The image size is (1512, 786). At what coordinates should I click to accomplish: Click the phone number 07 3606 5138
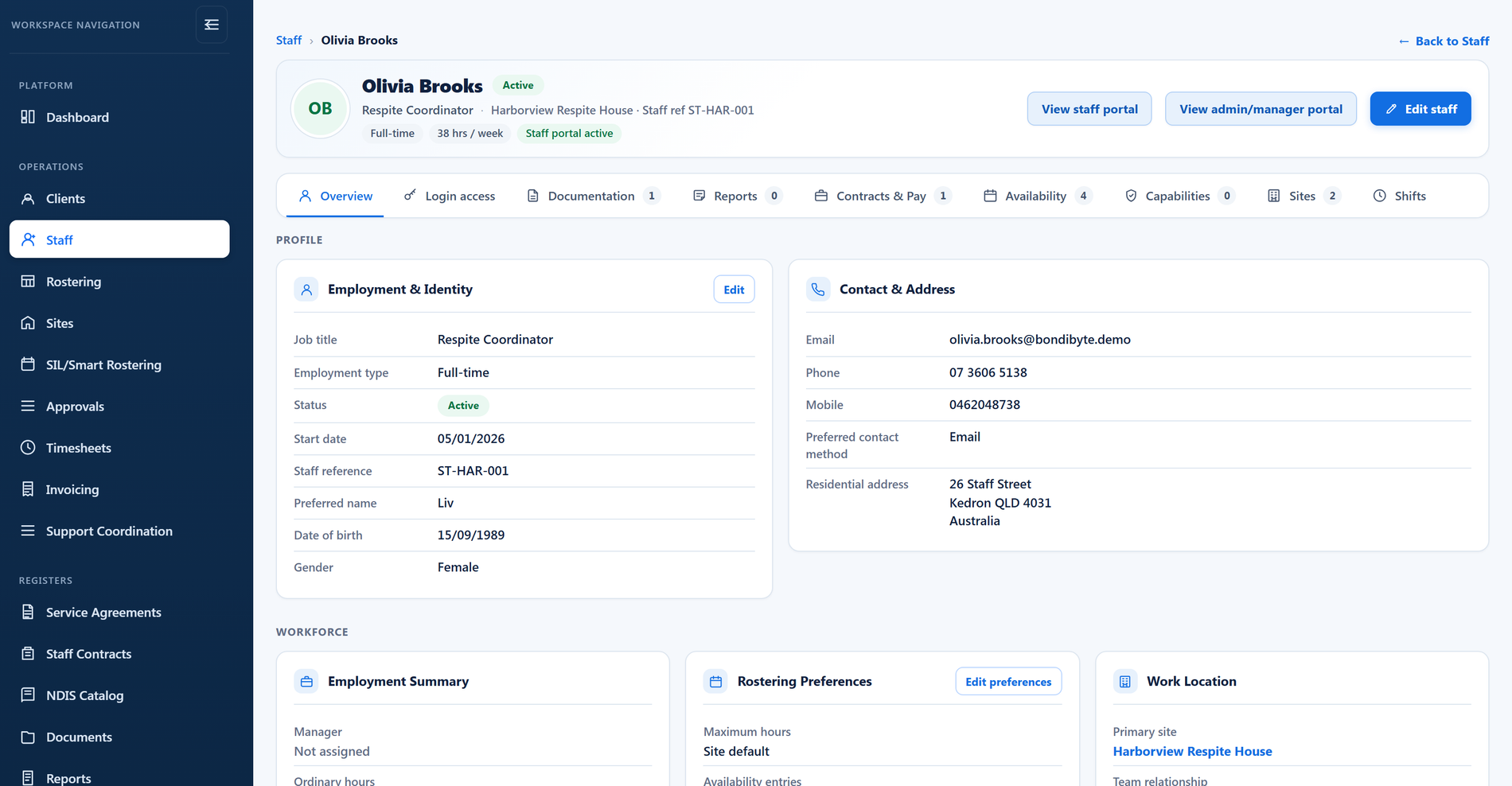tap(988, 372)
